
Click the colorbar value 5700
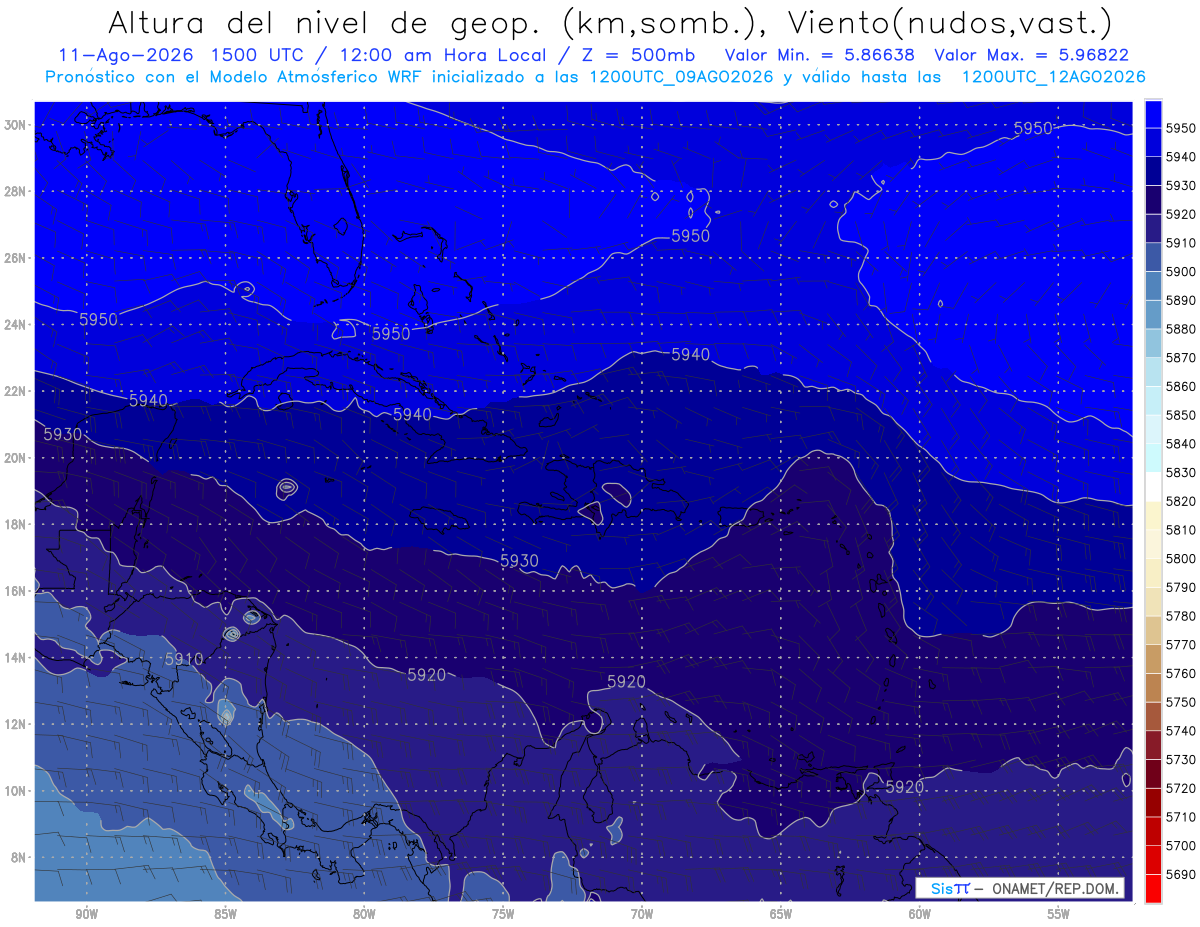(x=1181, y=845)
